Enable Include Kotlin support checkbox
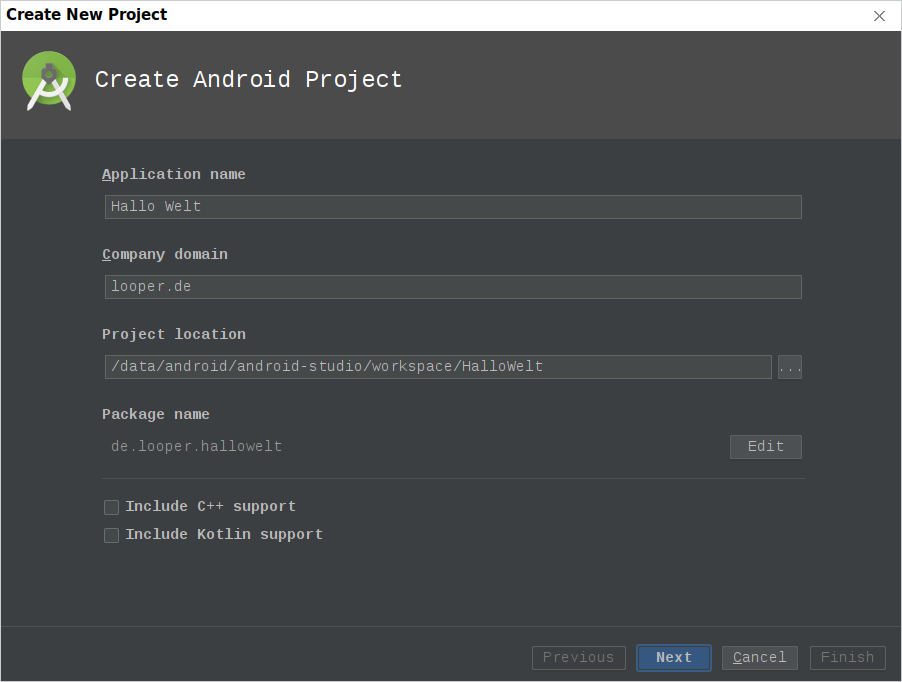The height and width of the screenshot is (682, 902). click(112, 535)
